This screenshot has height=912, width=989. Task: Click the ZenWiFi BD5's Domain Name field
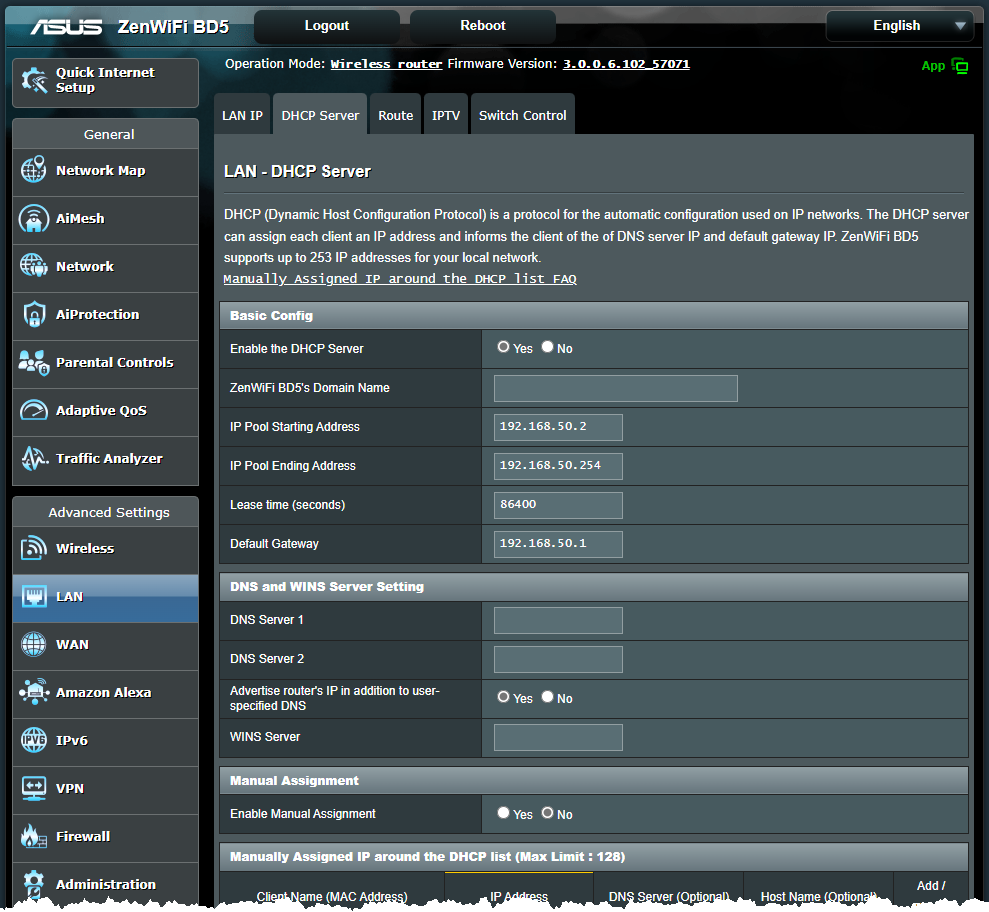pyautogui.click(x=616, y=389)
